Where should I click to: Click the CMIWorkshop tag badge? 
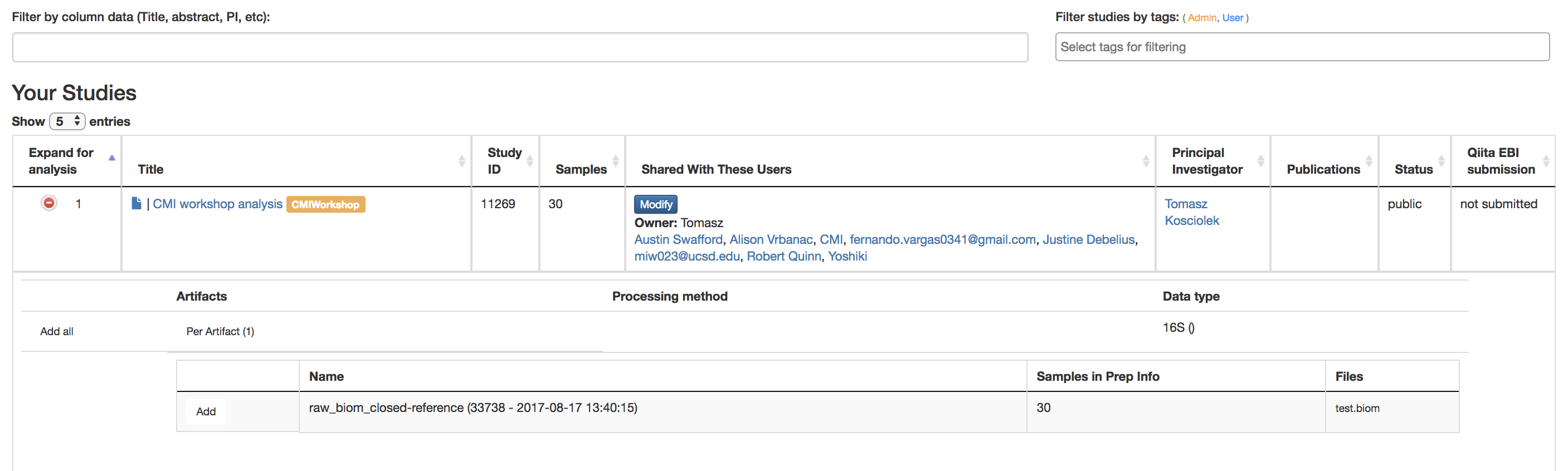coord(325,204)
